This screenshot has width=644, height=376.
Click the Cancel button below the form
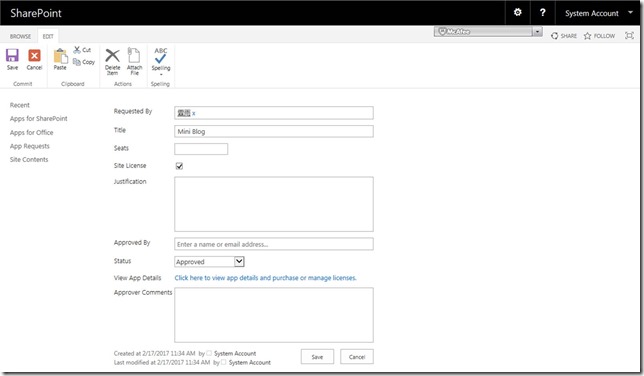357,357
